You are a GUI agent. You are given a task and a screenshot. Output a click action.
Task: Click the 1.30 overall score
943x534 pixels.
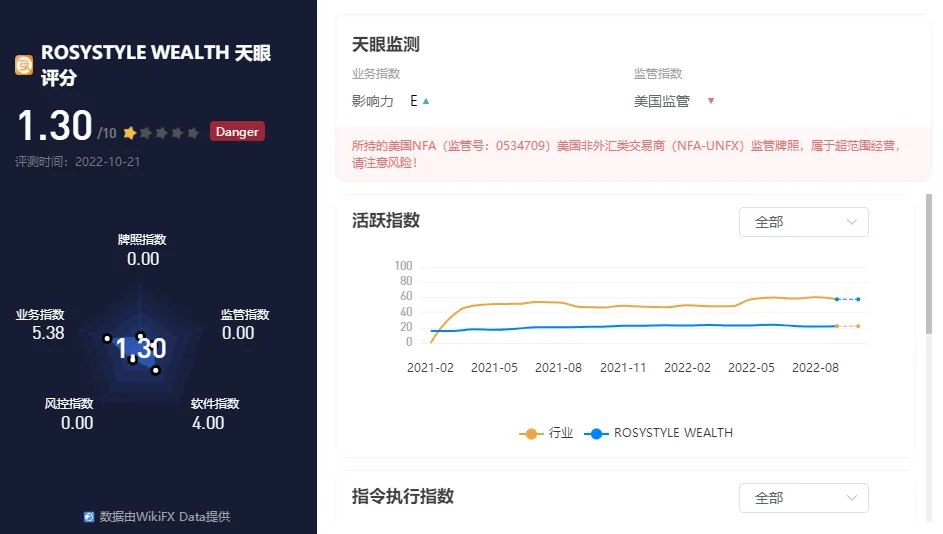pyautogui.click(x=54, y=126)
